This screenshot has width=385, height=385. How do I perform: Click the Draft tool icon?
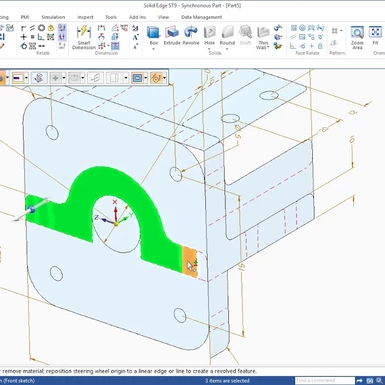click(245, 35)
